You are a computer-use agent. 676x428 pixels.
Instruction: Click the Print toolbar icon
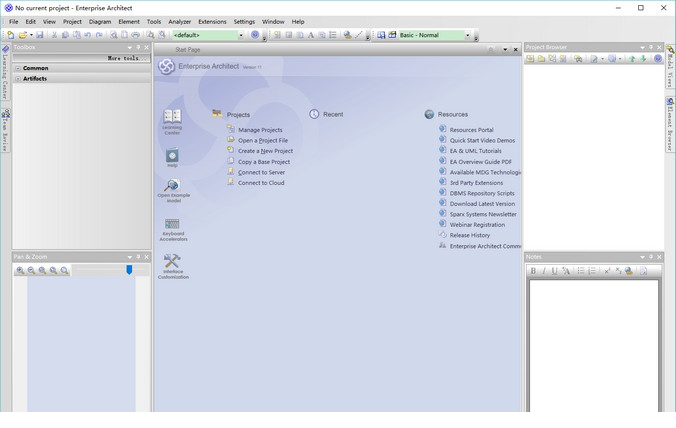click(135, 35)
